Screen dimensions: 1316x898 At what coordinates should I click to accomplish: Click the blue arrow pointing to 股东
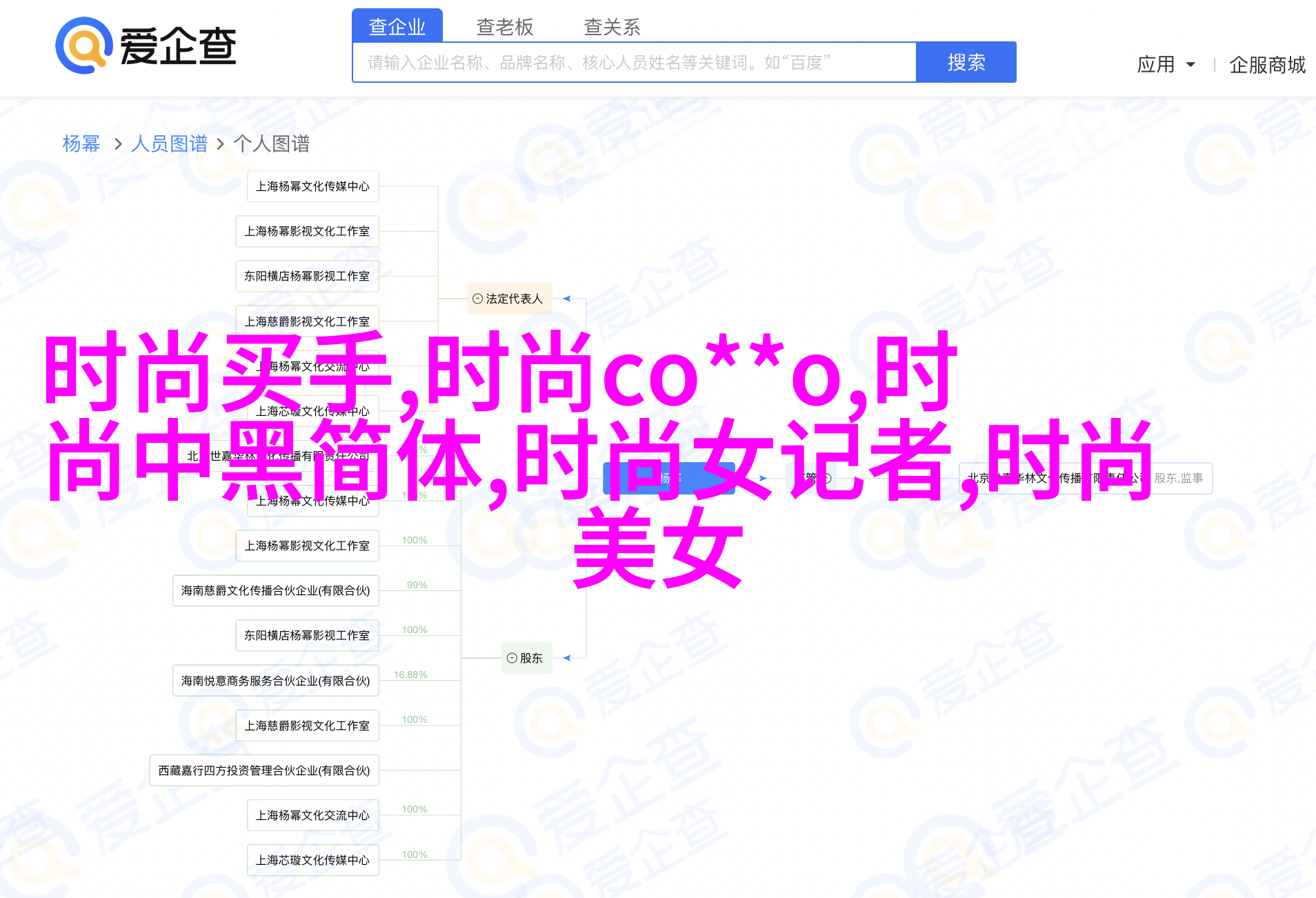pos(567,658)
